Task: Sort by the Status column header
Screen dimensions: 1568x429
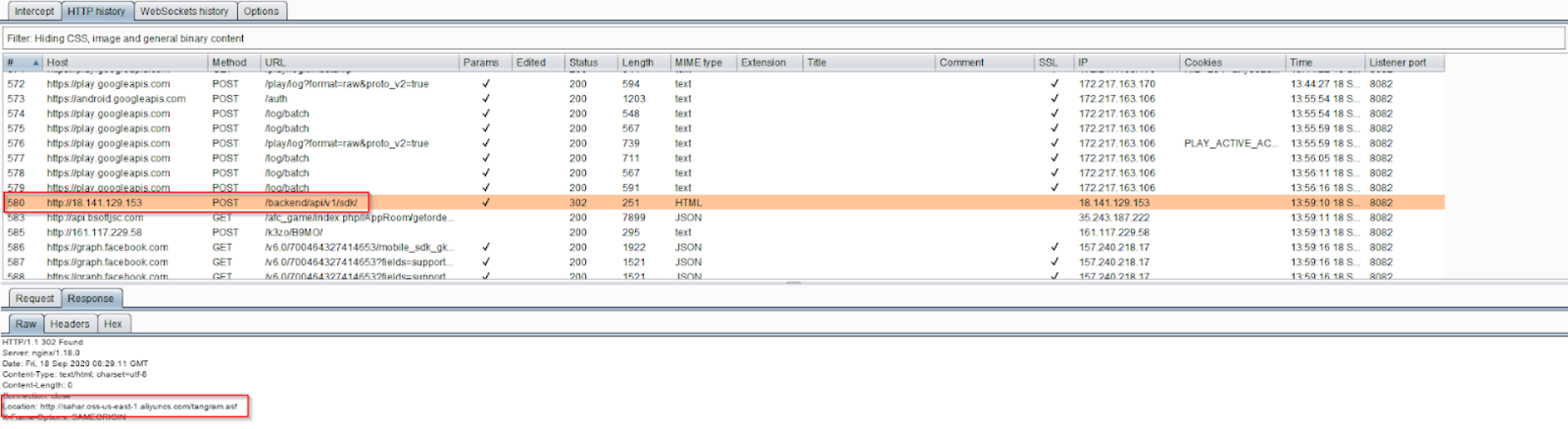Action: click(591, 63)
